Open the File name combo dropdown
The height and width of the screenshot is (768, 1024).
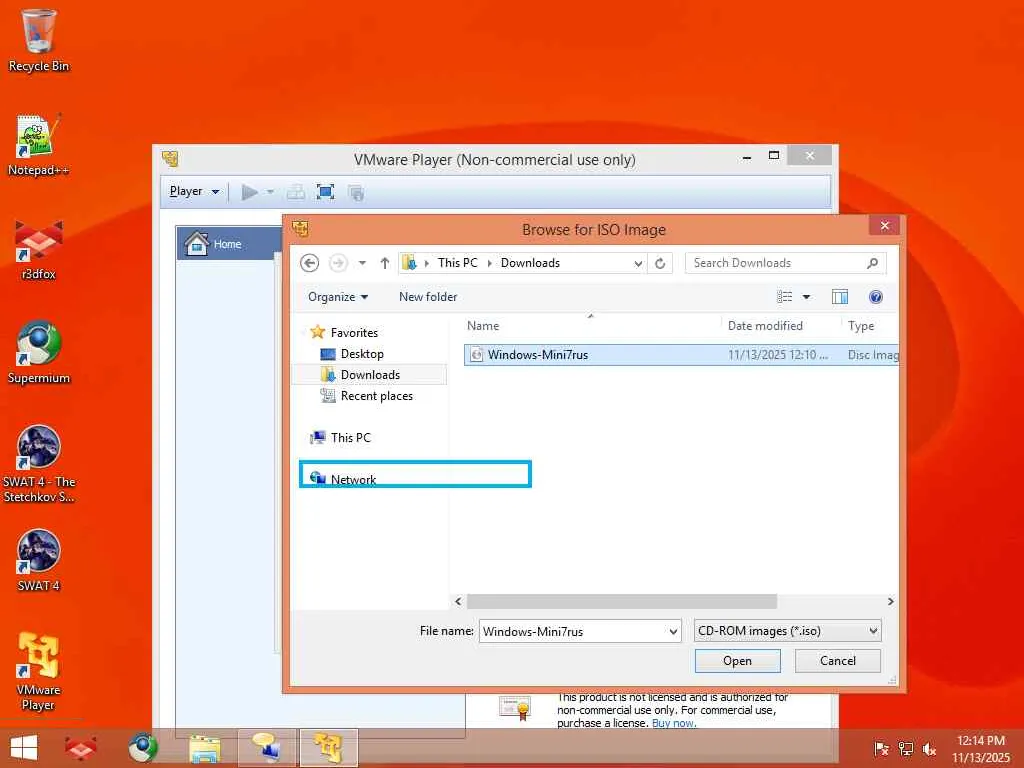(673, 632)
